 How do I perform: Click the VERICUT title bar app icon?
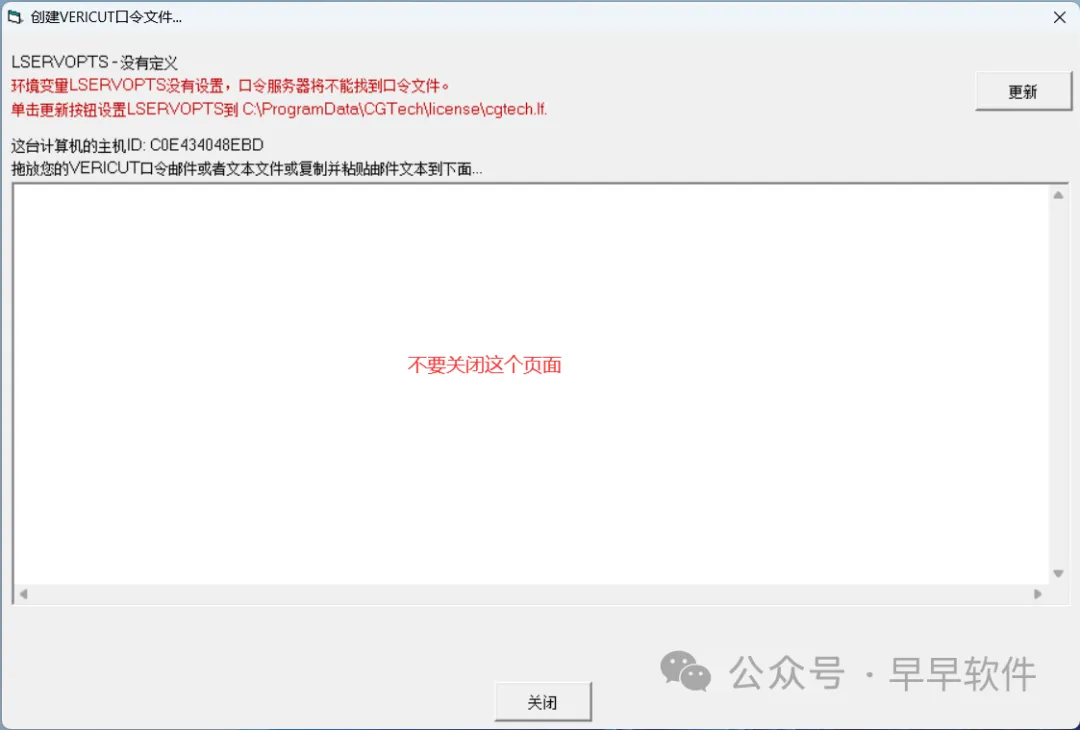pyautogui.click(x=14, y=17)
